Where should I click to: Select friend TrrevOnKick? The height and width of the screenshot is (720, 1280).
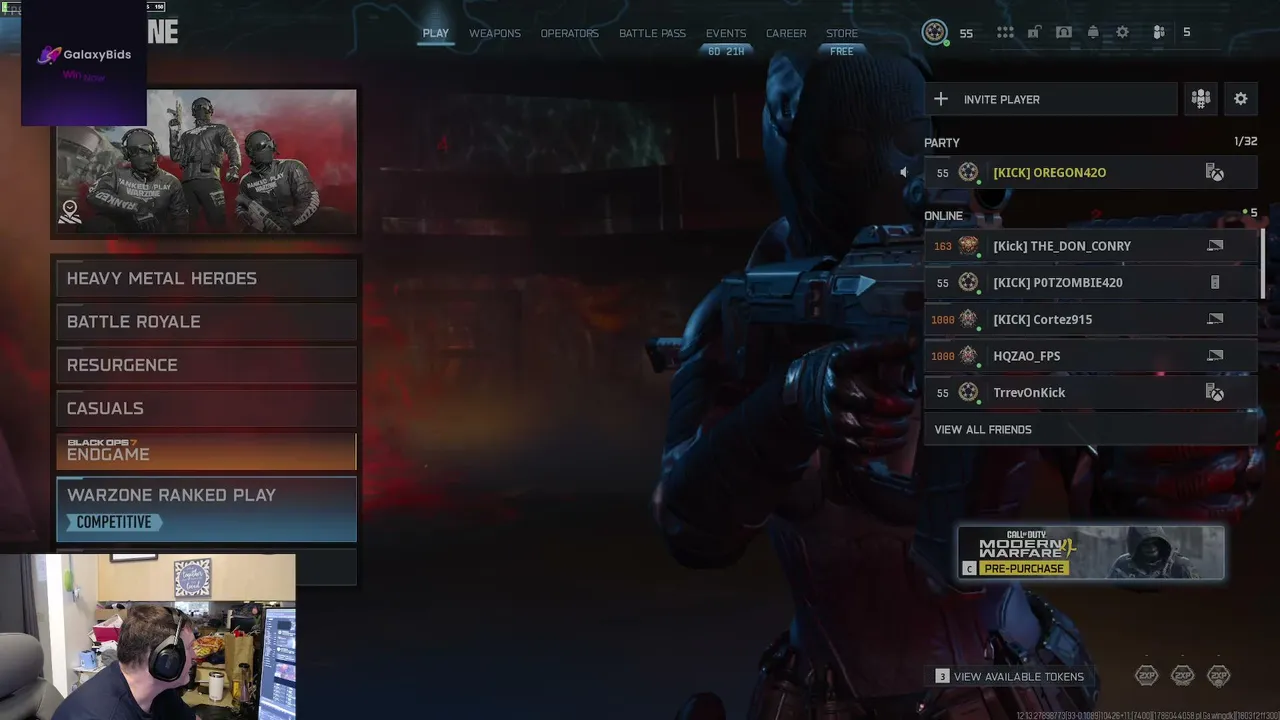[x=1090, y=393]
